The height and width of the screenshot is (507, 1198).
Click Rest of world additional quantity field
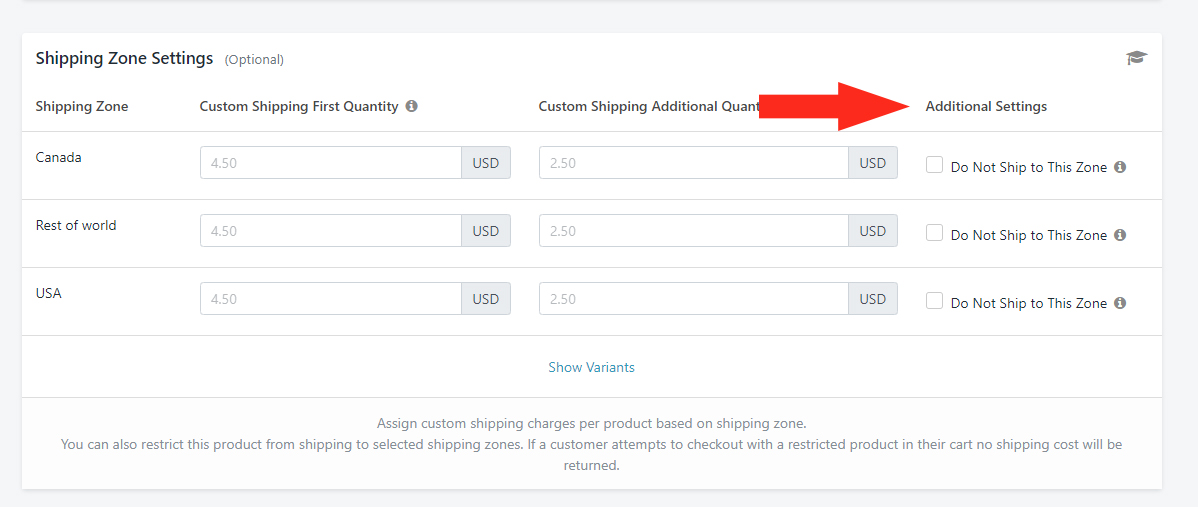(x=694, y=231)
